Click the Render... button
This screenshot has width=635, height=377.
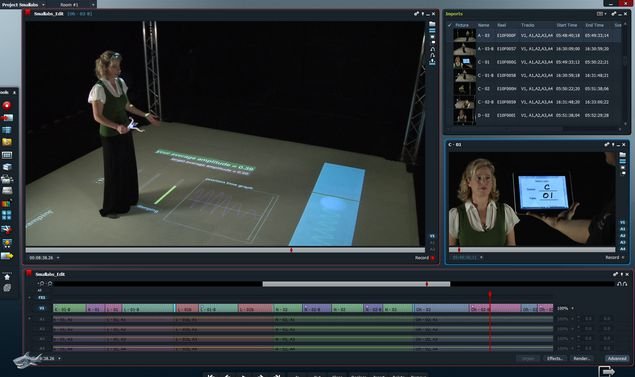click(x=582, y=358)
